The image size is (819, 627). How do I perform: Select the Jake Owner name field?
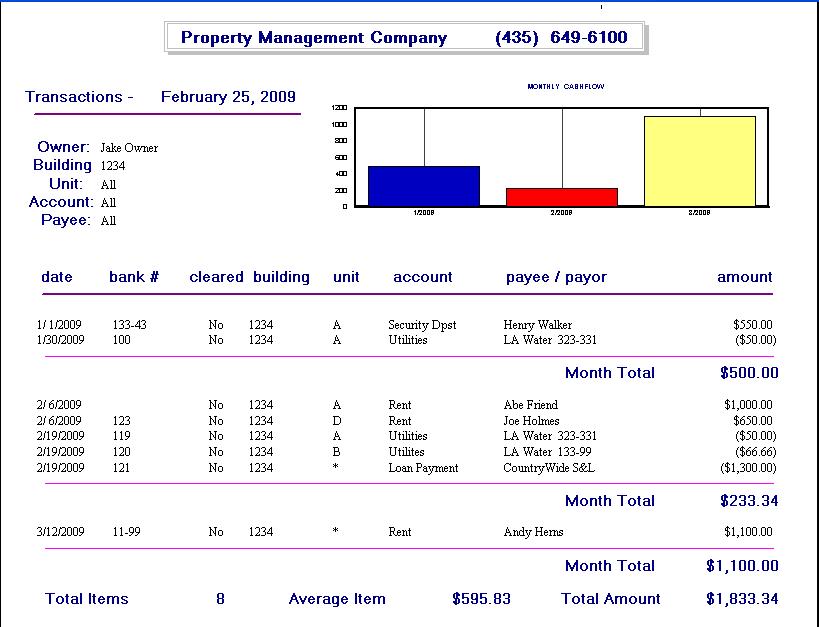[x=129, y=148]
